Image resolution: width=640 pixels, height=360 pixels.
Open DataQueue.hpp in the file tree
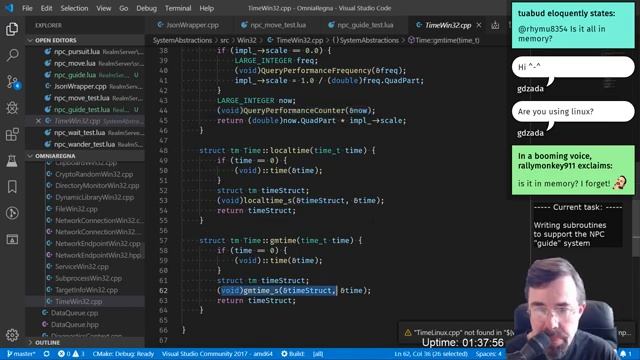85,325
